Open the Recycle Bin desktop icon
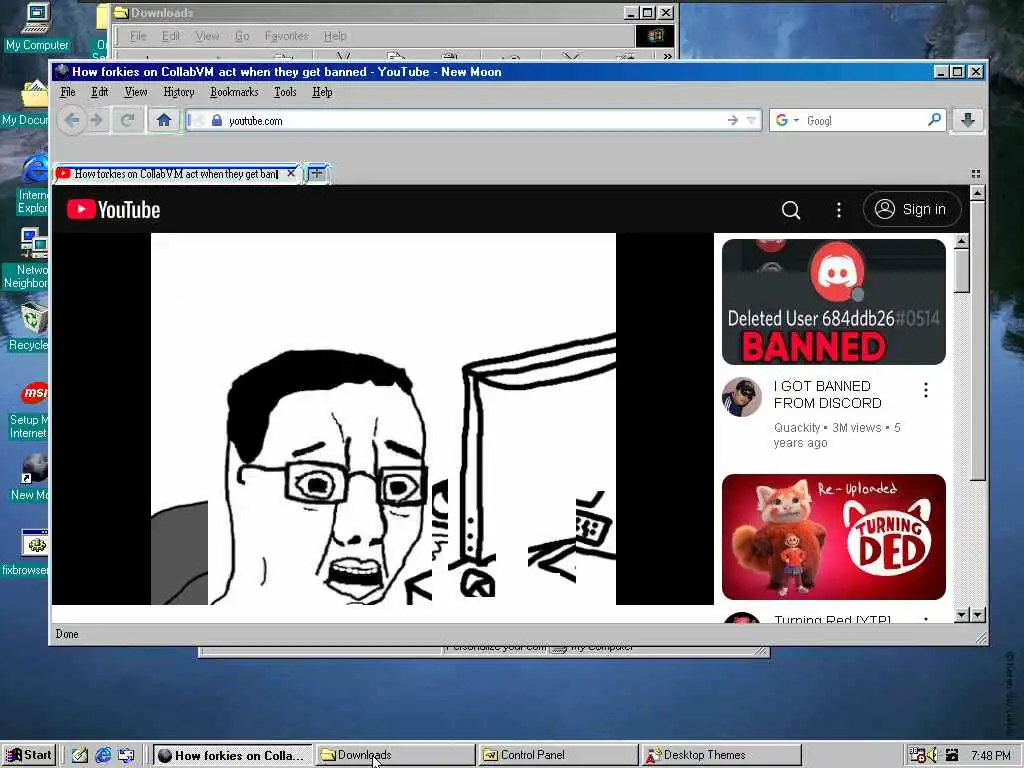 pyautogui.click(x=29, y=328)
